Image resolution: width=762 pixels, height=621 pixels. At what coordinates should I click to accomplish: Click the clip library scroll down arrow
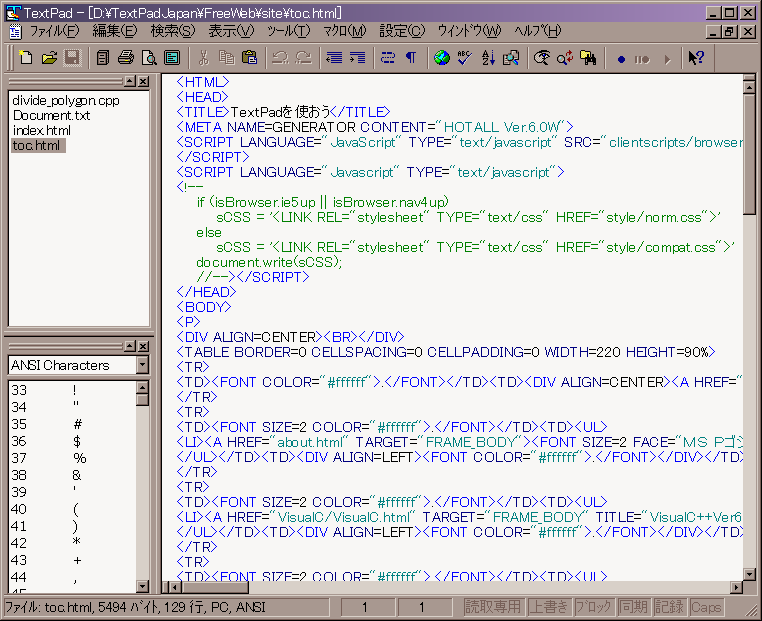(x=142, y=586)
